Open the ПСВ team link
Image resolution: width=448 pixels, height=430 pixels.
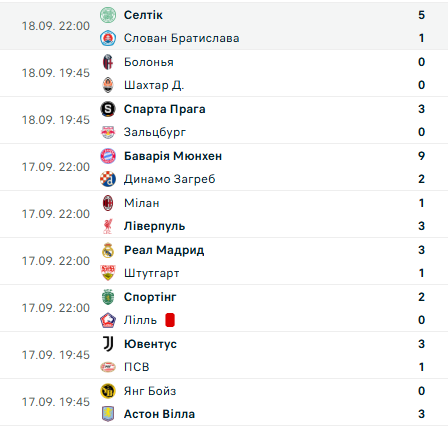[x=137, y=367]
